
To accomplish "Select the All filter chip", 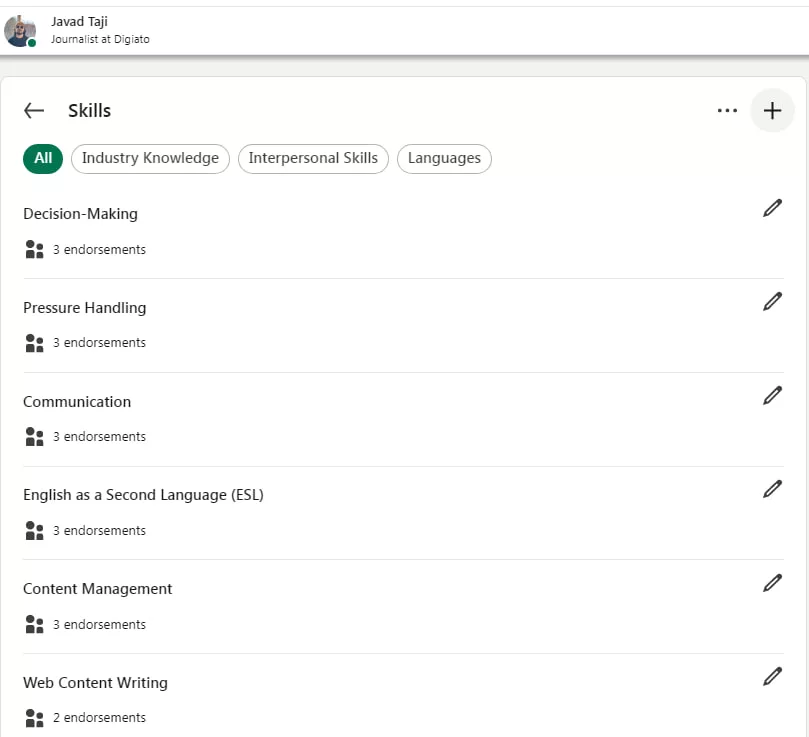I will [x=43, y=158].
